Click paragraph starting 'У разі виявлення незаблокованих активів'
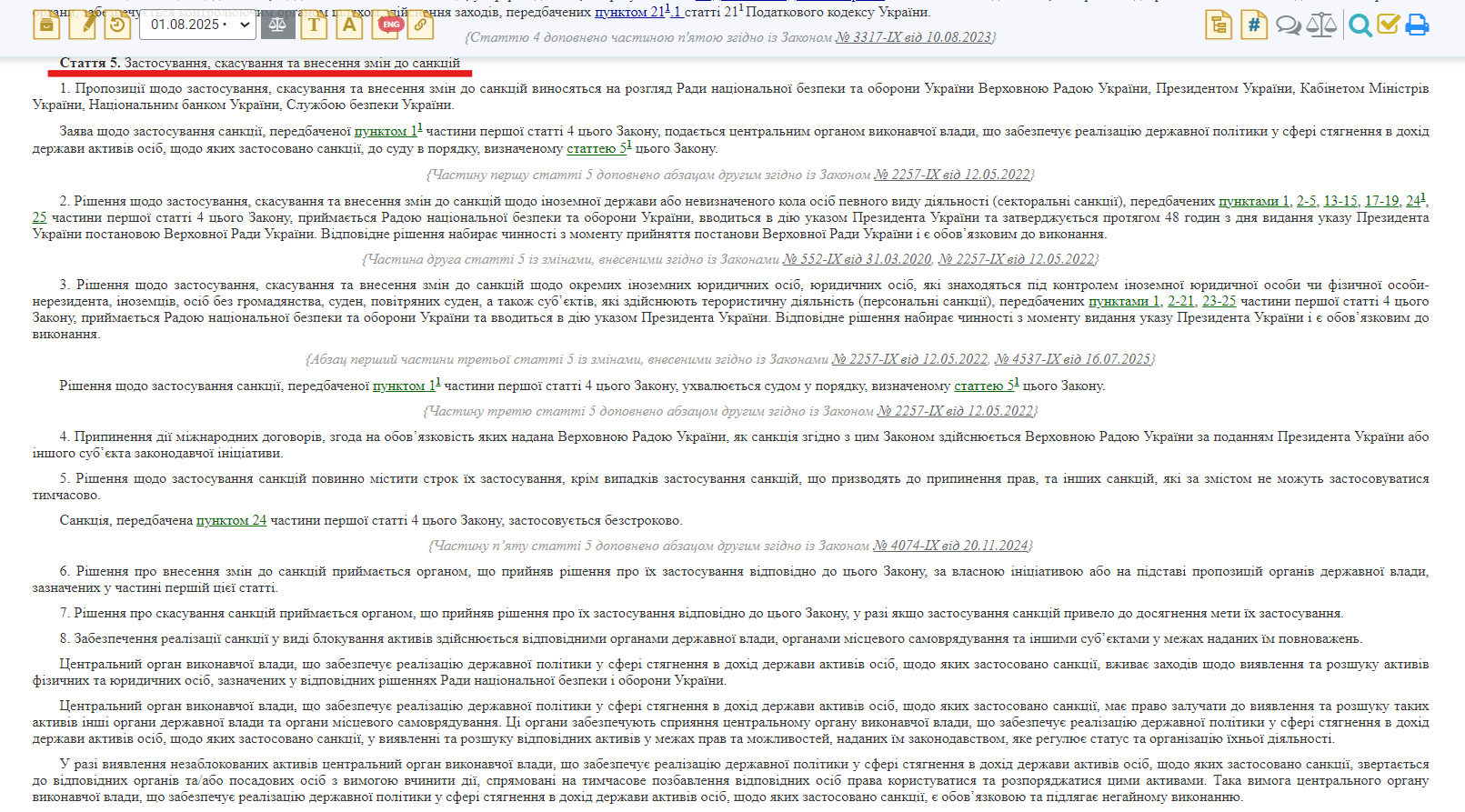 click(x=730, y=780)
